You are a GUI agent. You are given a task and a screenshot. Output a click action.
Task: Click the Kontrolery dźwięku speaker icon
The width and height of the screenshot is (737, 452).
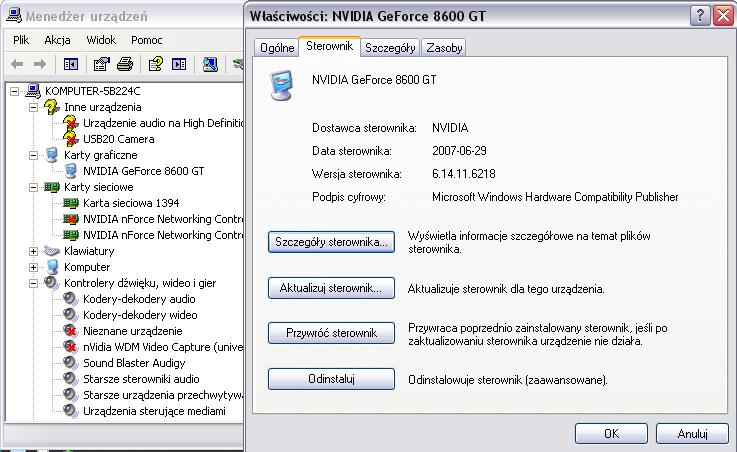tap(51, 282)
